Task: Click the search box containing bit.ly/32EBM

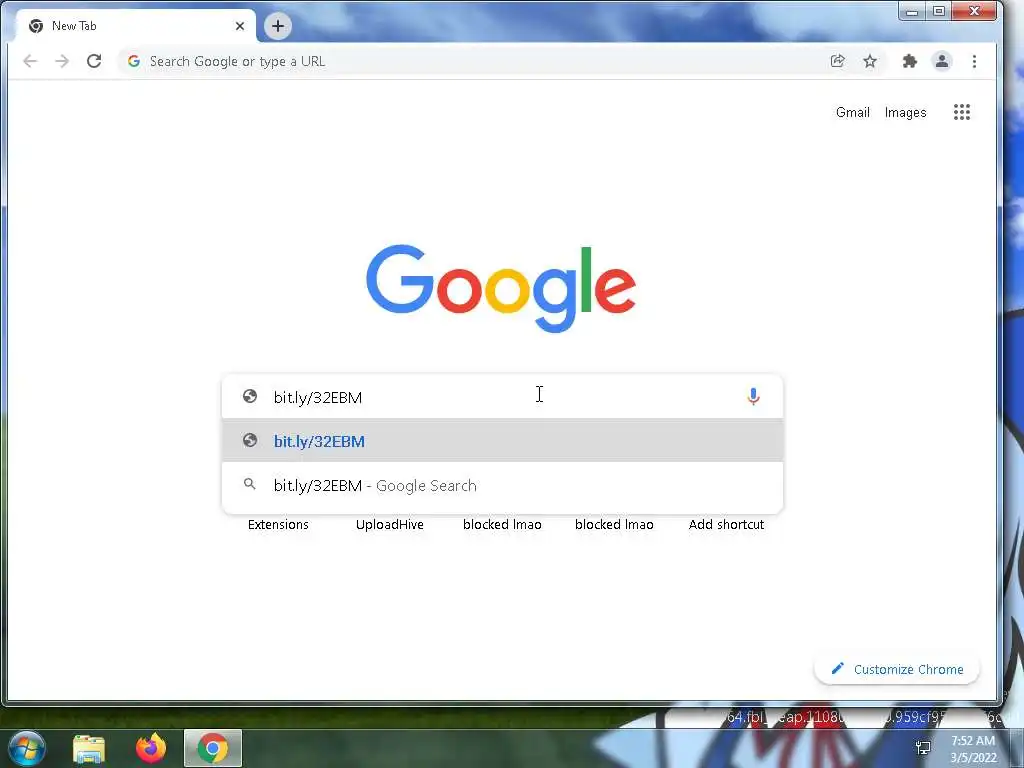Action: pyautogui.click(x=502, y=396)
